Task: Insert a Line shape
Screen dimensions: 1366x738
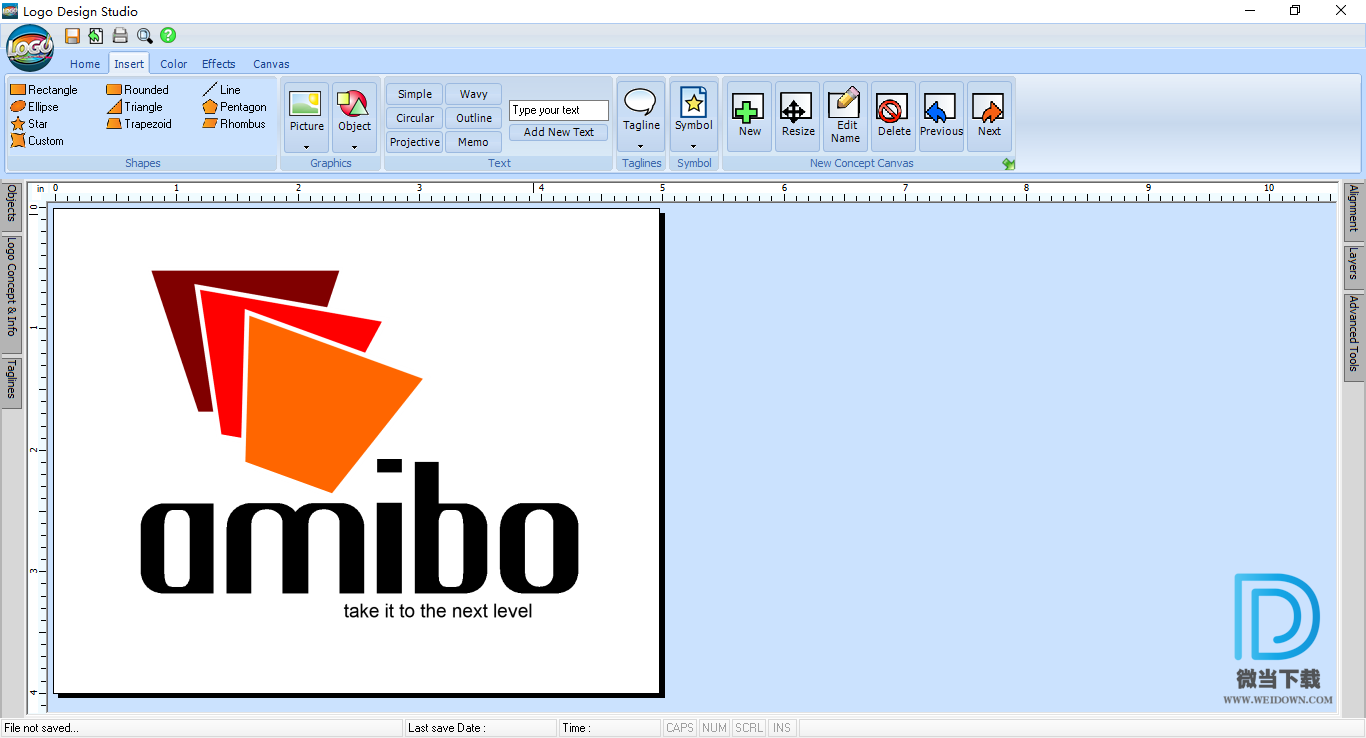Action: click(221, 90)
